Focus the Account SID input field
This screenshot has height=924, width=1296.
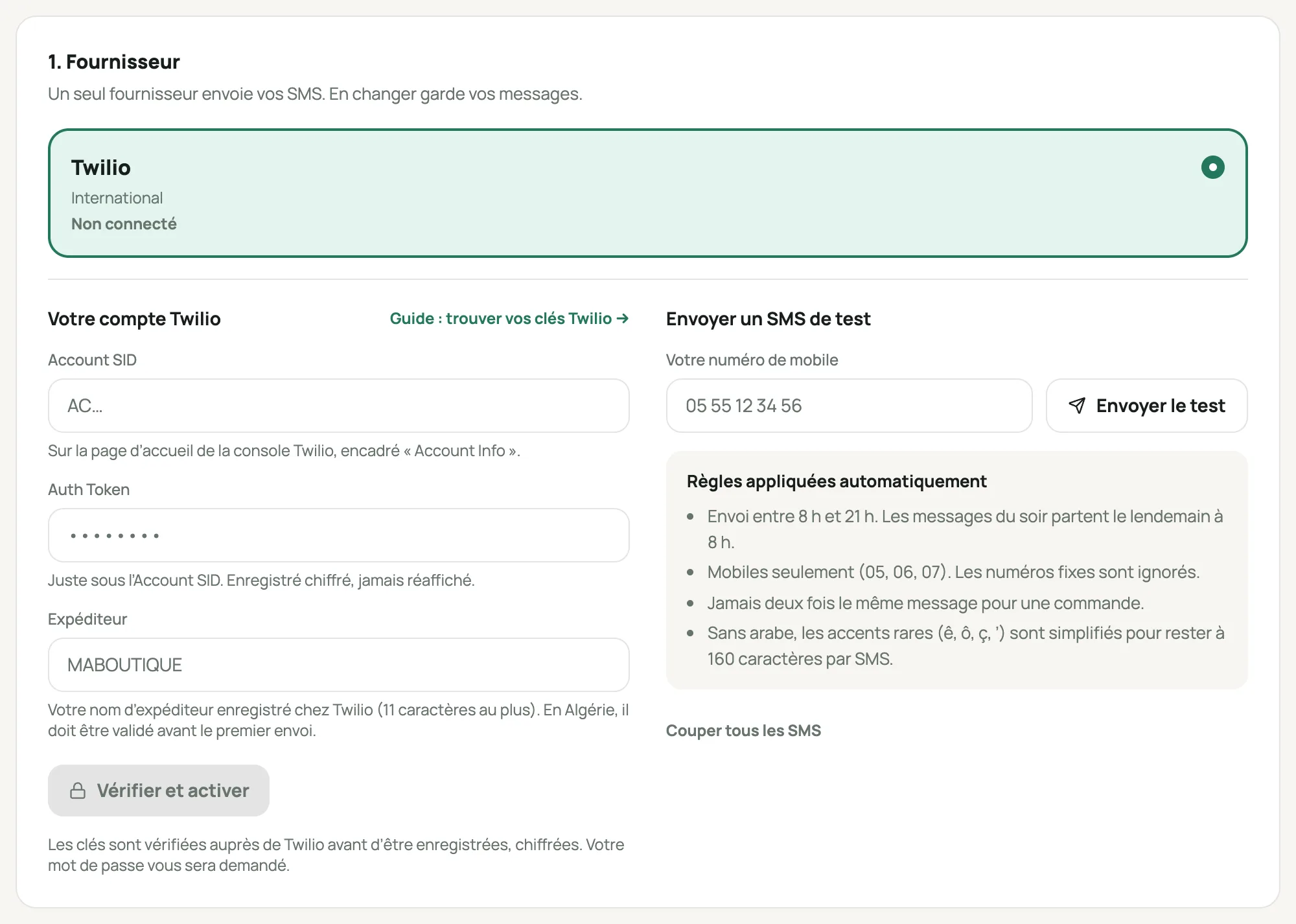coord(339,406)
